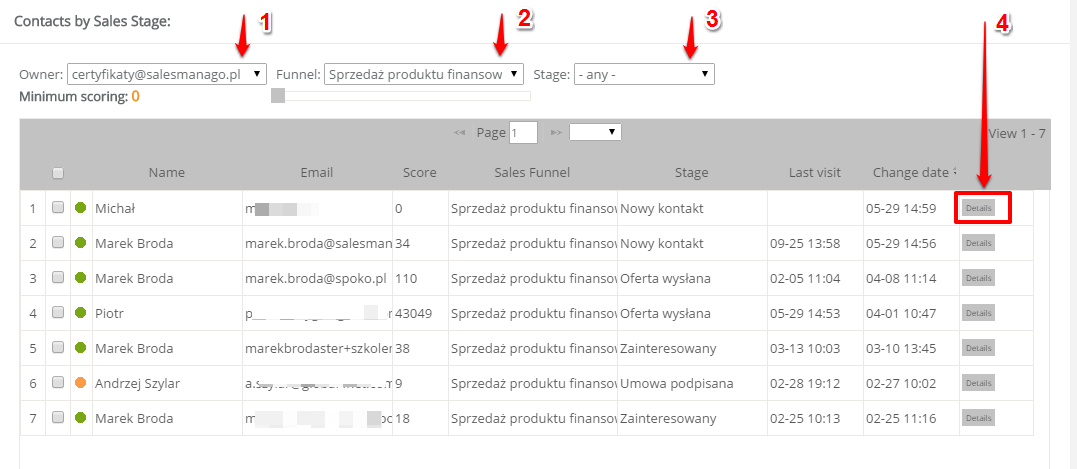This screenshot has height=469, width=1077.
Task: Check the box for row 5, Marek Broda
Action: (58, 347)
